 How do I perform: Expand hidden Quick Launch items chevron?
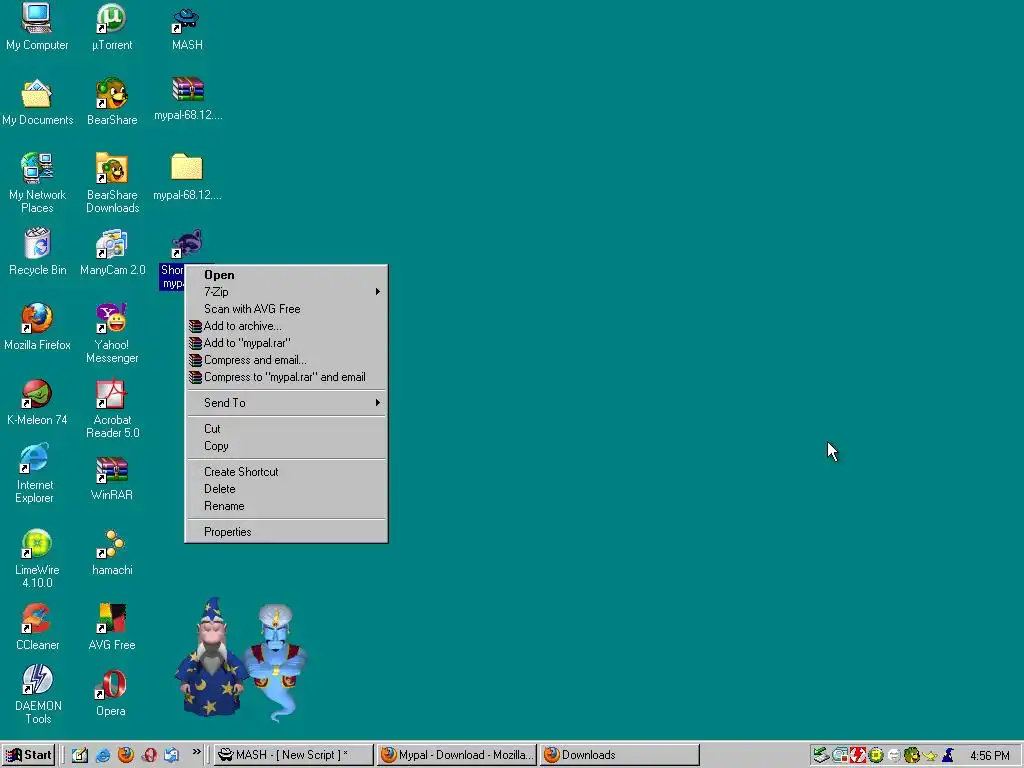tap(197, 753)
